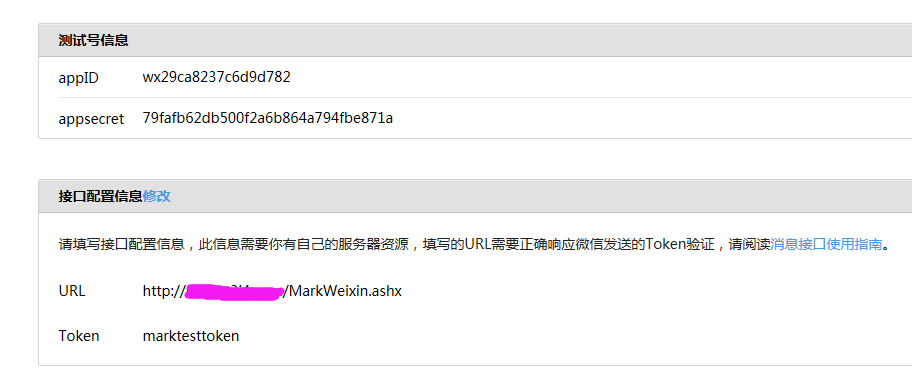
Task: Open the 消息接口使用指南 guide link
Action: pos(826,244)
